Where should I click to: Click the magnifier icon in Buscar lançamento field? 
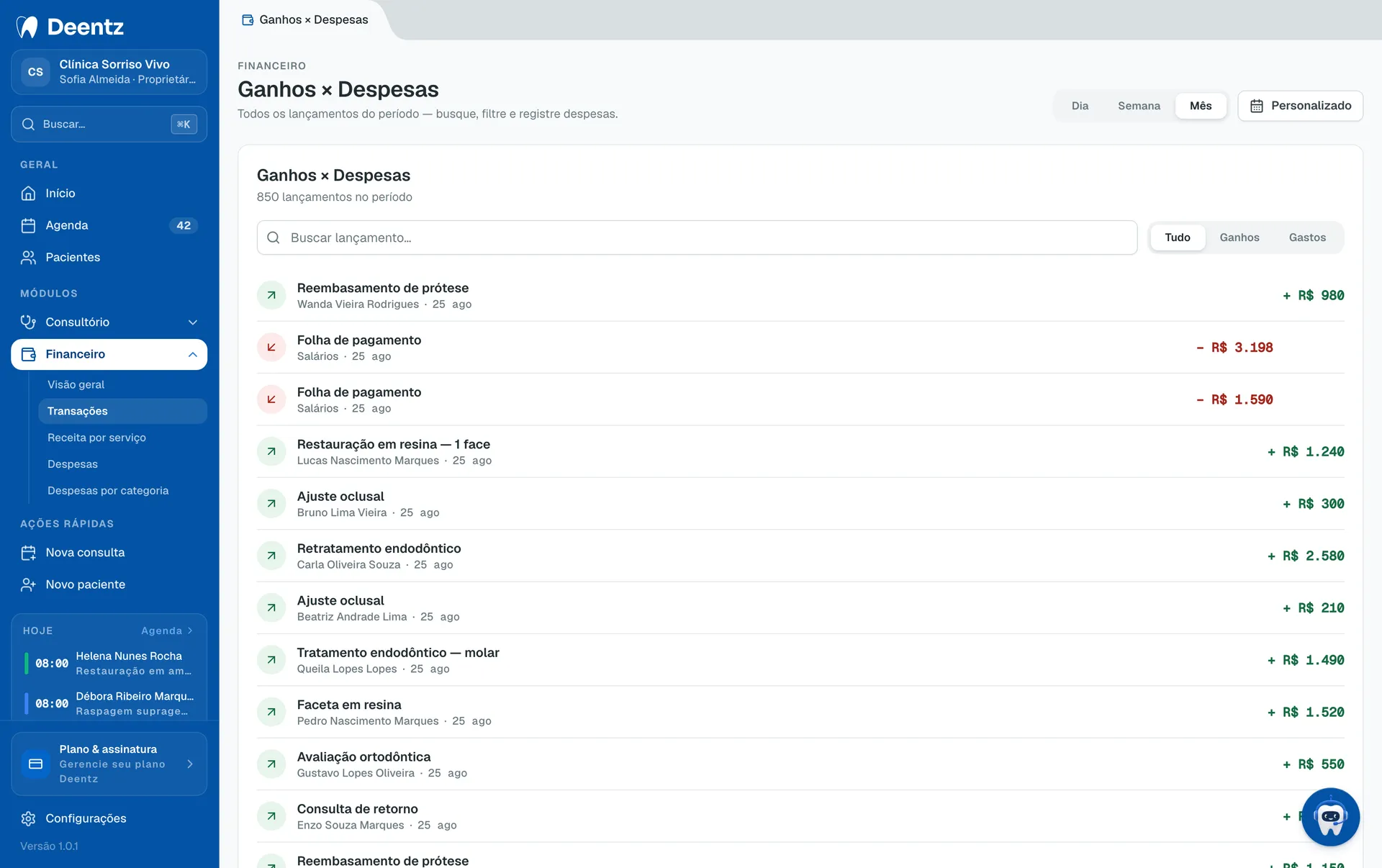click(x=274, y=238)
